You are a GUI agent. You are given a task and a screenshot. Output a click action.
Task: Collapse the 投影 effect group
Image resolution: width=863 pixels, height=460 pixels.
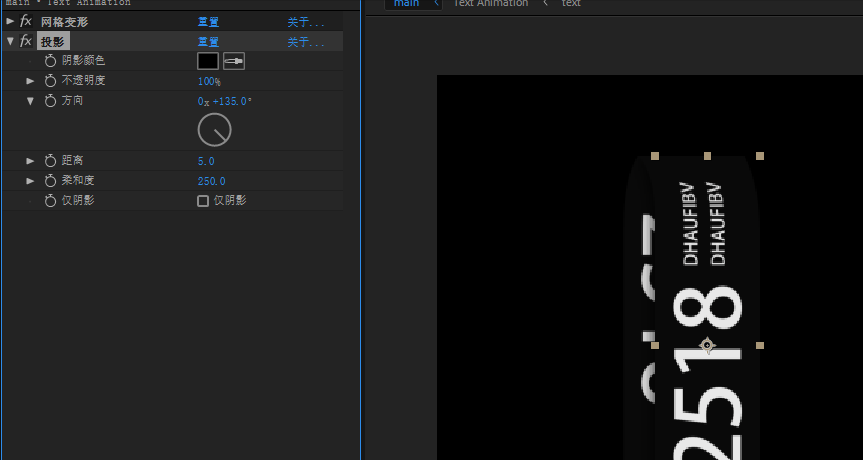coord(10,41)
